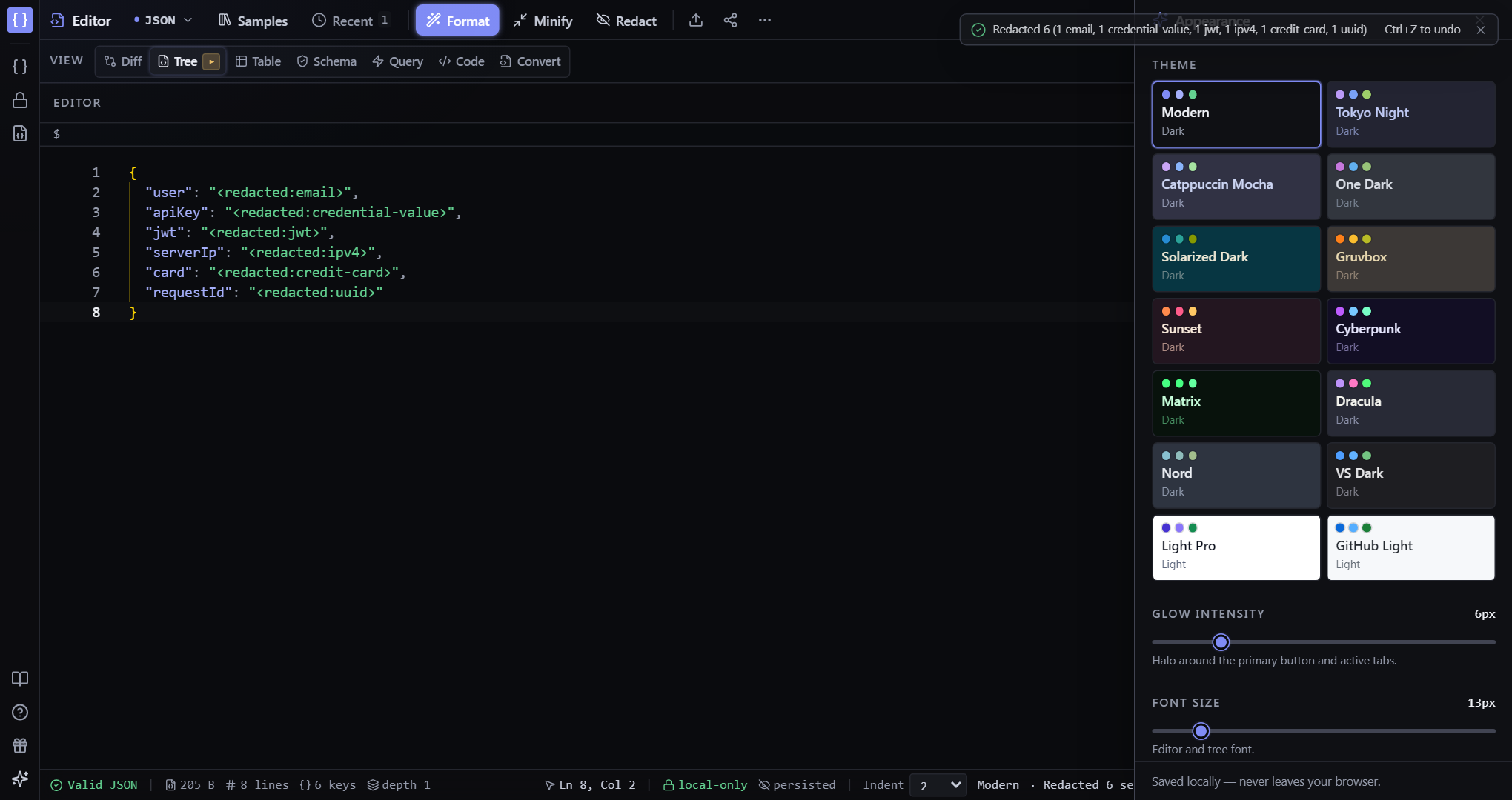
Task: Select the Tokyo Night theme
Action: 1410,114
